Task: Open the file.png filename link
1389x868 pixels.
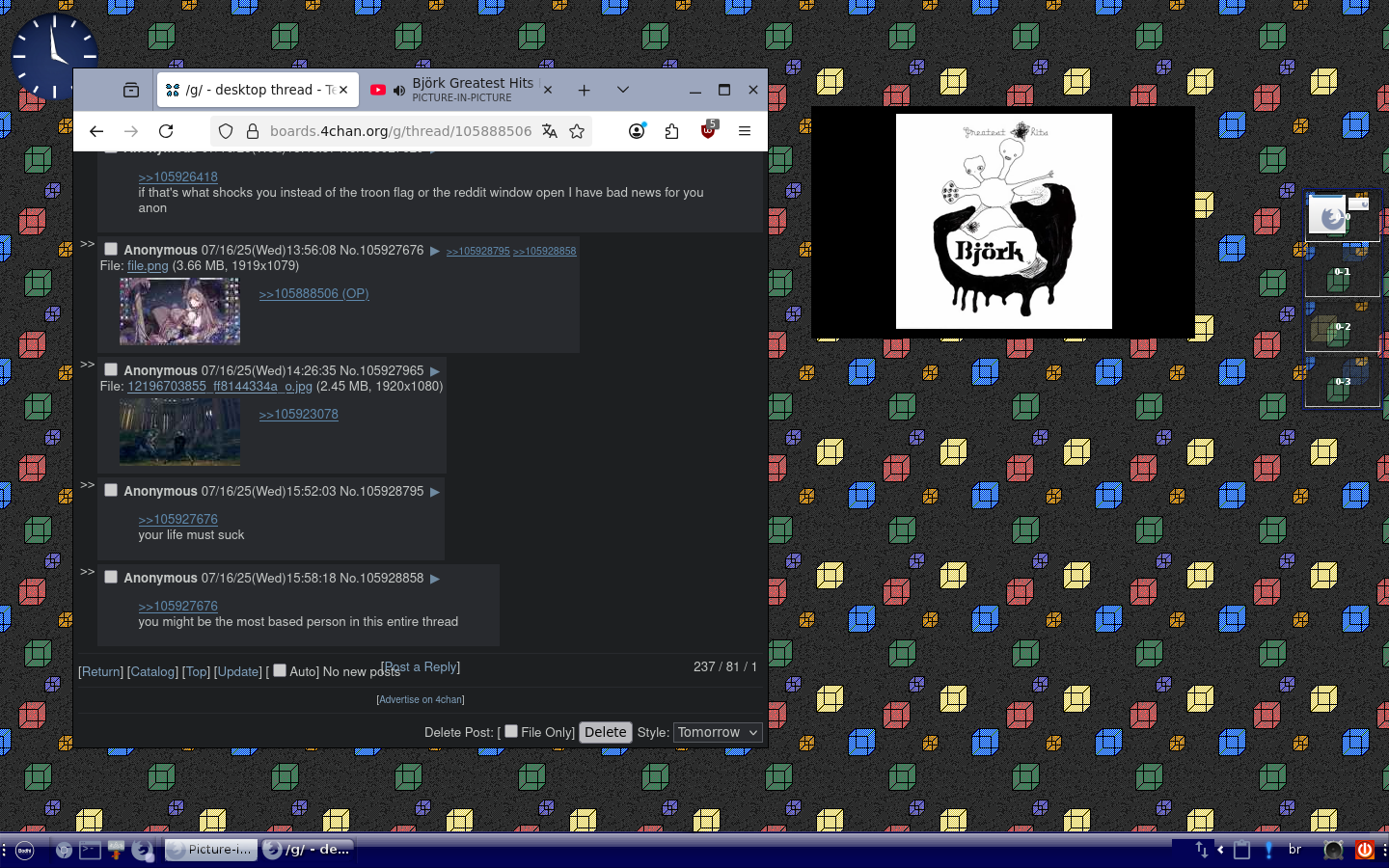Action: pos(148,265)
